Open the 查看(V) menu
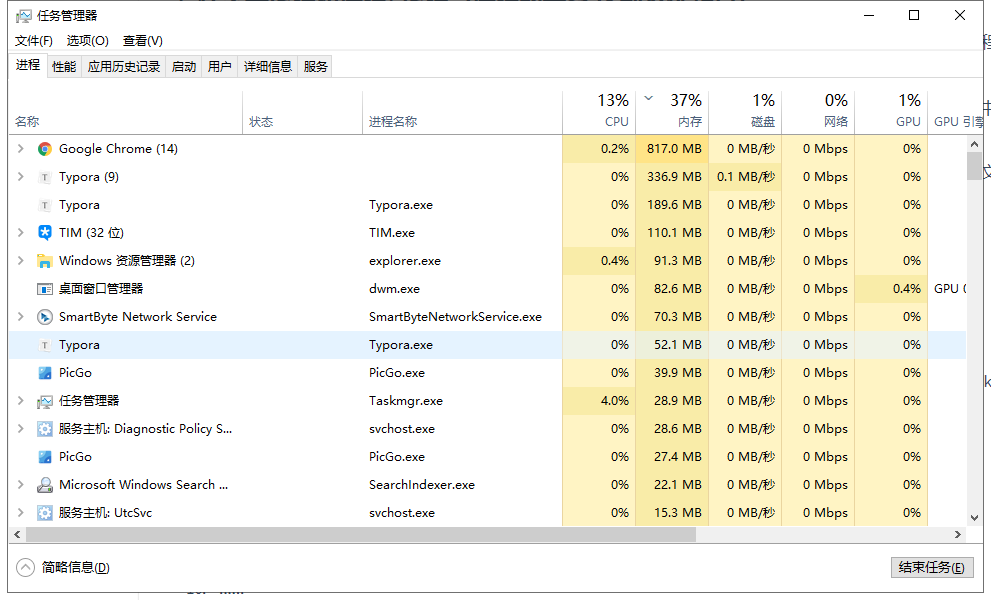This screenshot has height=600, width=991. [x=143, y=40]
